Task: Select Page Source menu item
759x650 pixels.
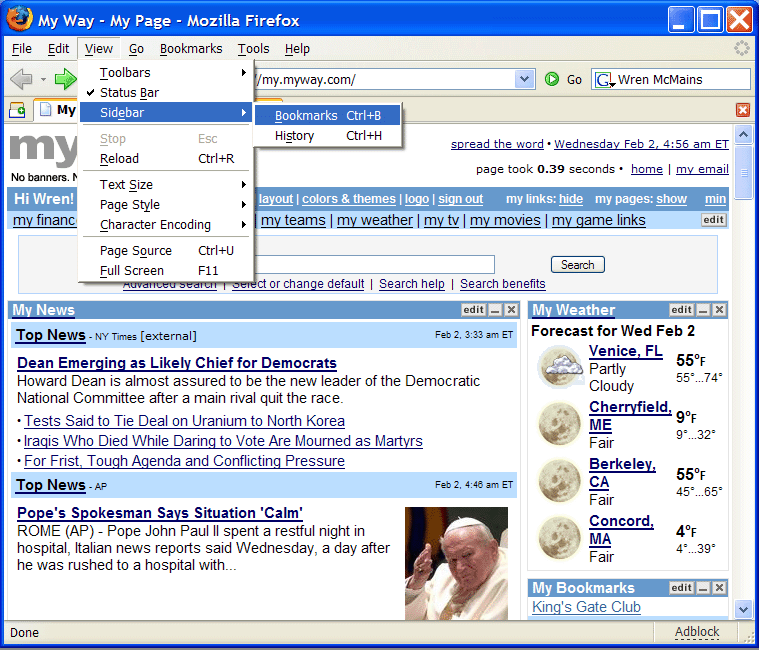Action: coord(166,251)
